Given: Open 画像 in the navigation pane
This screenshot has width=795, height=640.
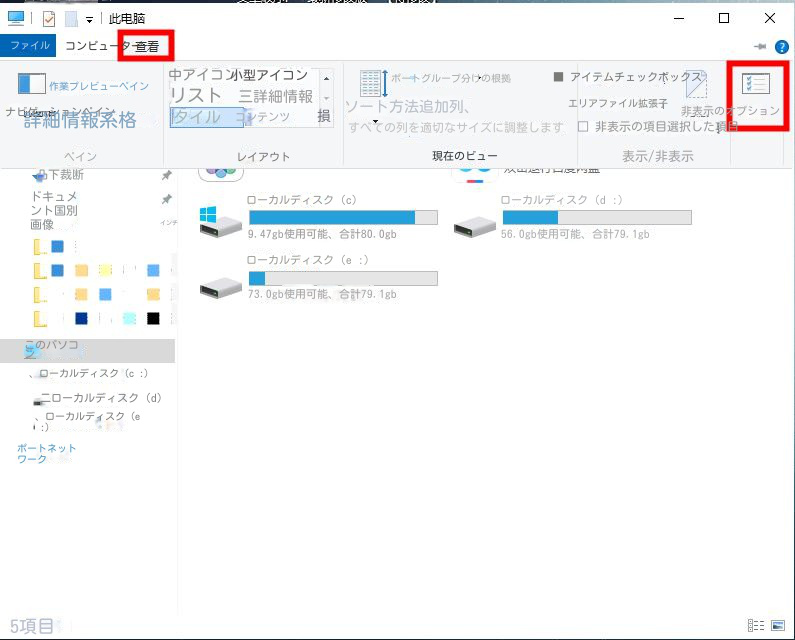Looking at the screenshot, I should (42, 225).
